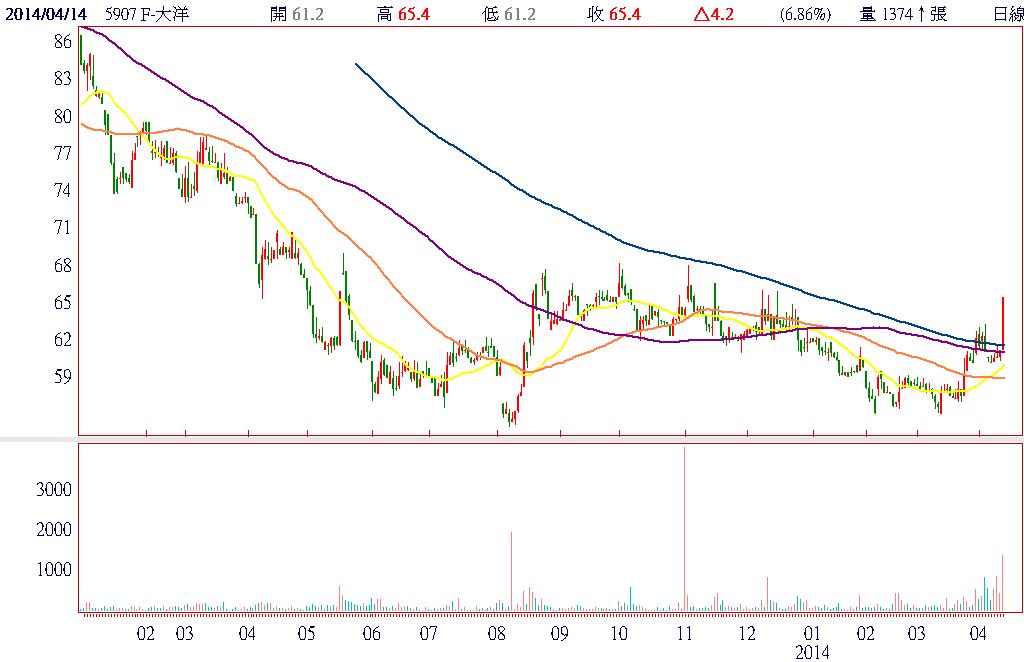Click the 86 price axis label
This screenshot has height=662, width=1024.
pyautogui.click(x=63, y=41)
